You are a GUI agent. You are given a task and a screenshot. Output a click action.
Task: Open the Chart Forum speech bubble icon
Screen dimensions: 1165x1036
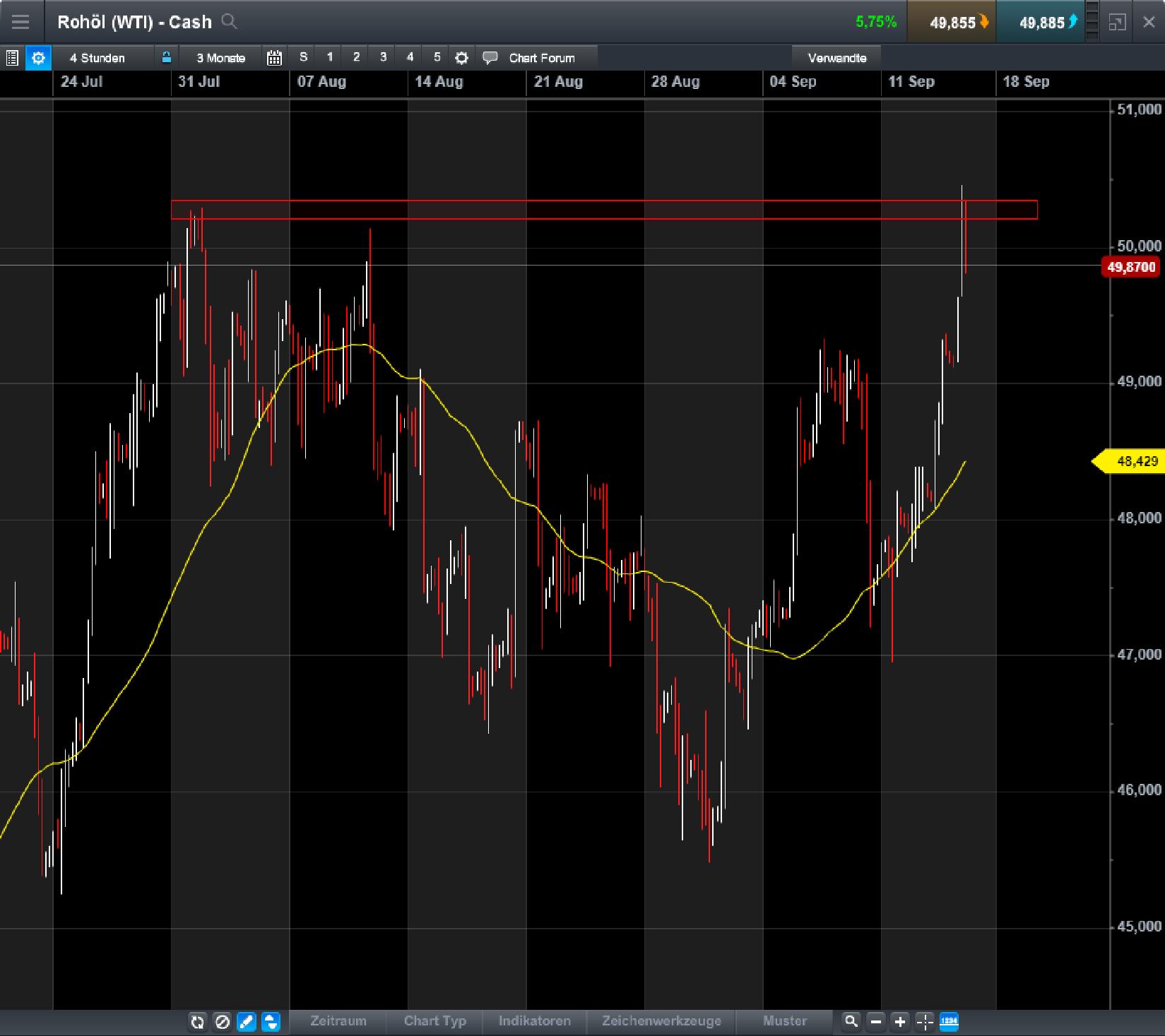pos(490,58)
